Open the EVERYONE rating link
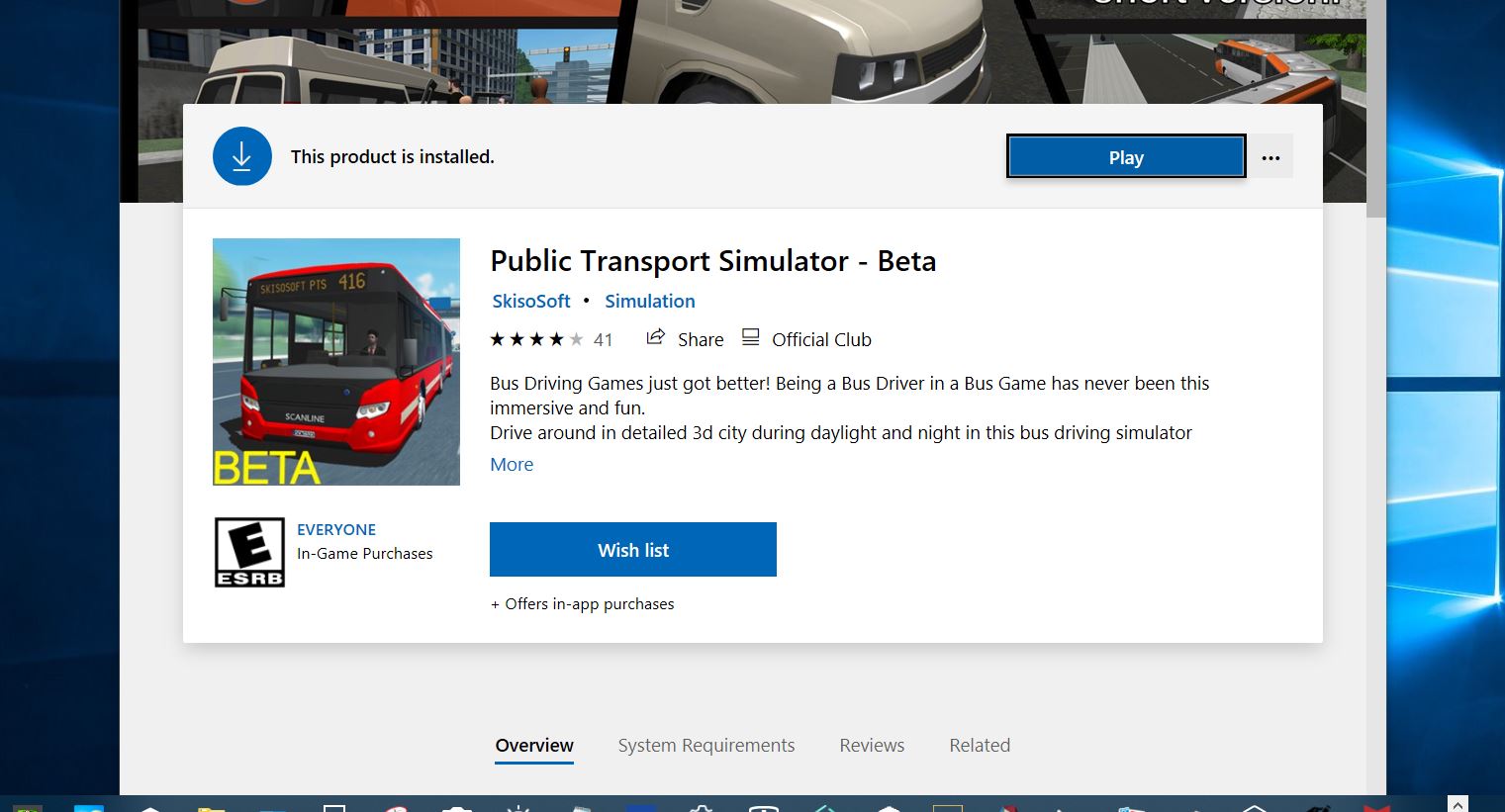1505x812 pixels. (x=336, y=530)
